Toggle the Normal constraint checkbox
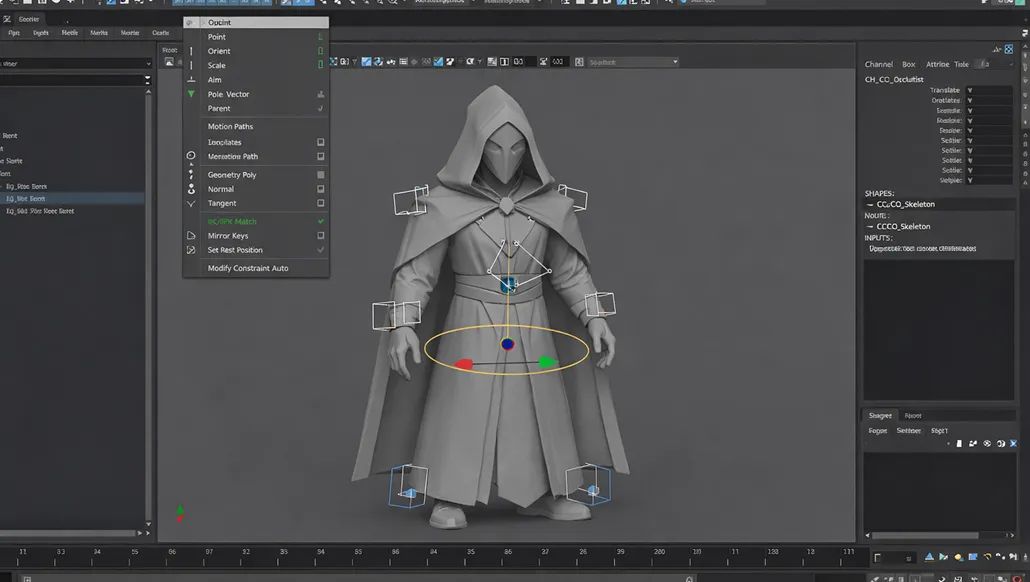The image size is (1030, 582). click(x=320, y=189)
